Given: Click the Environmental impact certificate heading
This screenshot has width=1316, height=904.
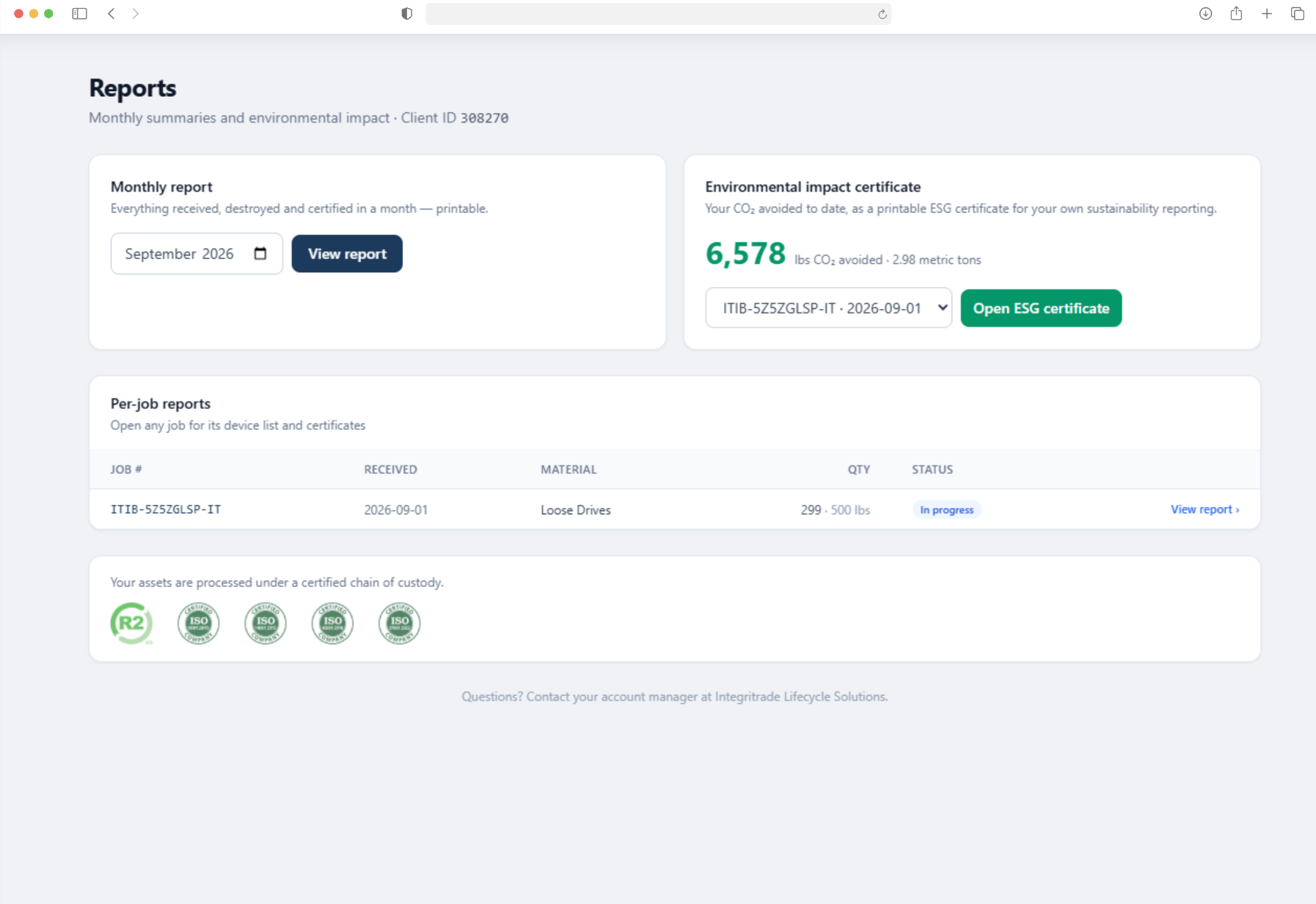Looking at the screenshot, I should tap(813, 187).
